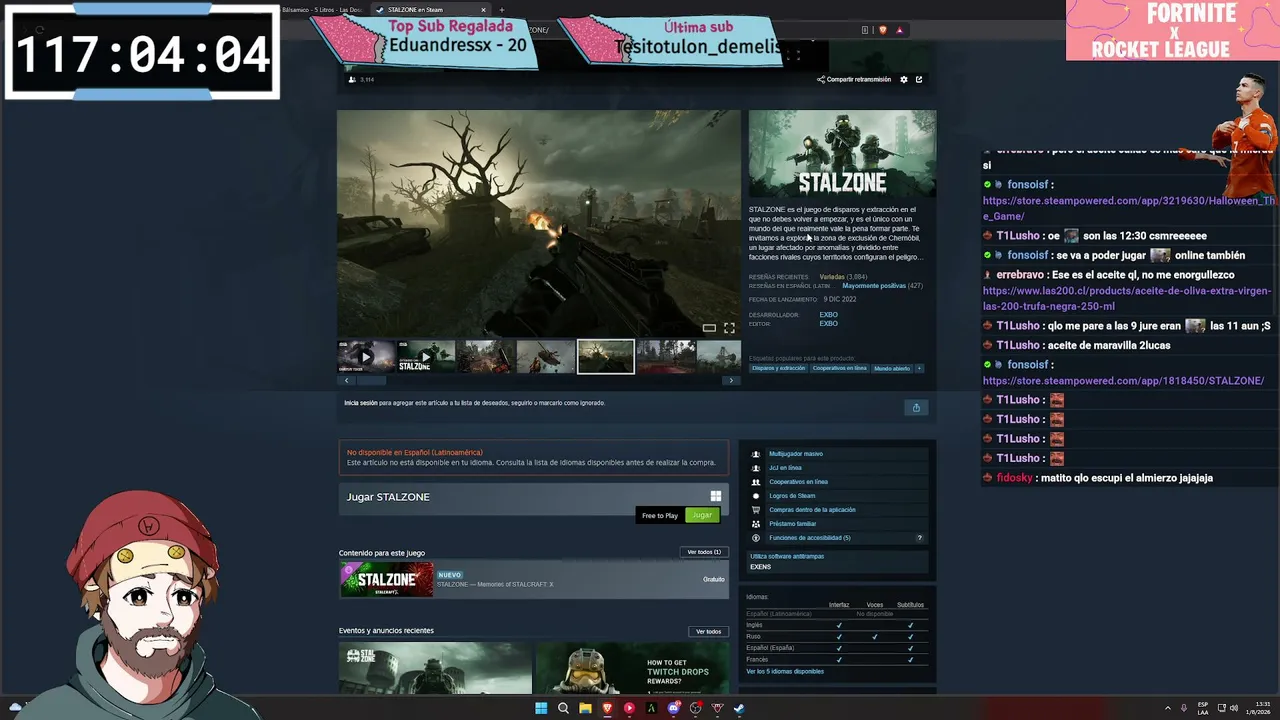
Task: Click Funciones de accesibilidad (5)
Action: click(810, 538)
